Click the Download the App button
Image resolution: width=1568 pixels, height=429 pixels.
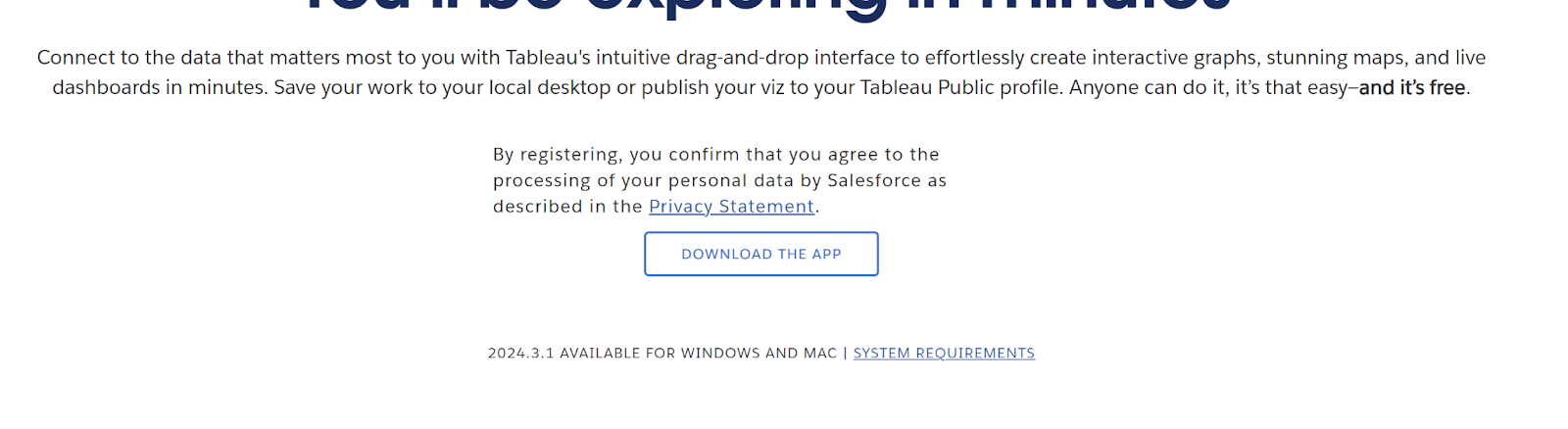pos(760,255)
